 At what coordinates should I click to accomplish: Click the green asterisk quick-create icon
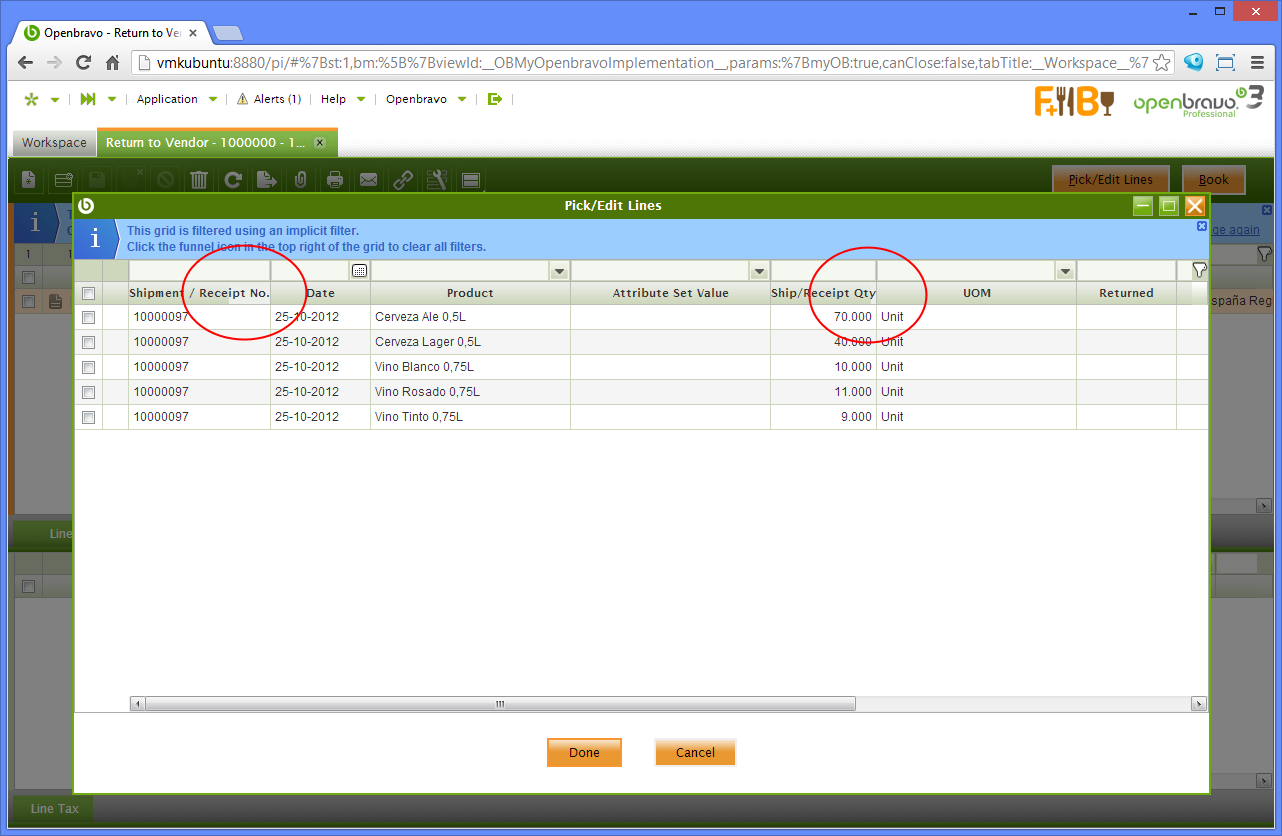[x=31, y=99]
